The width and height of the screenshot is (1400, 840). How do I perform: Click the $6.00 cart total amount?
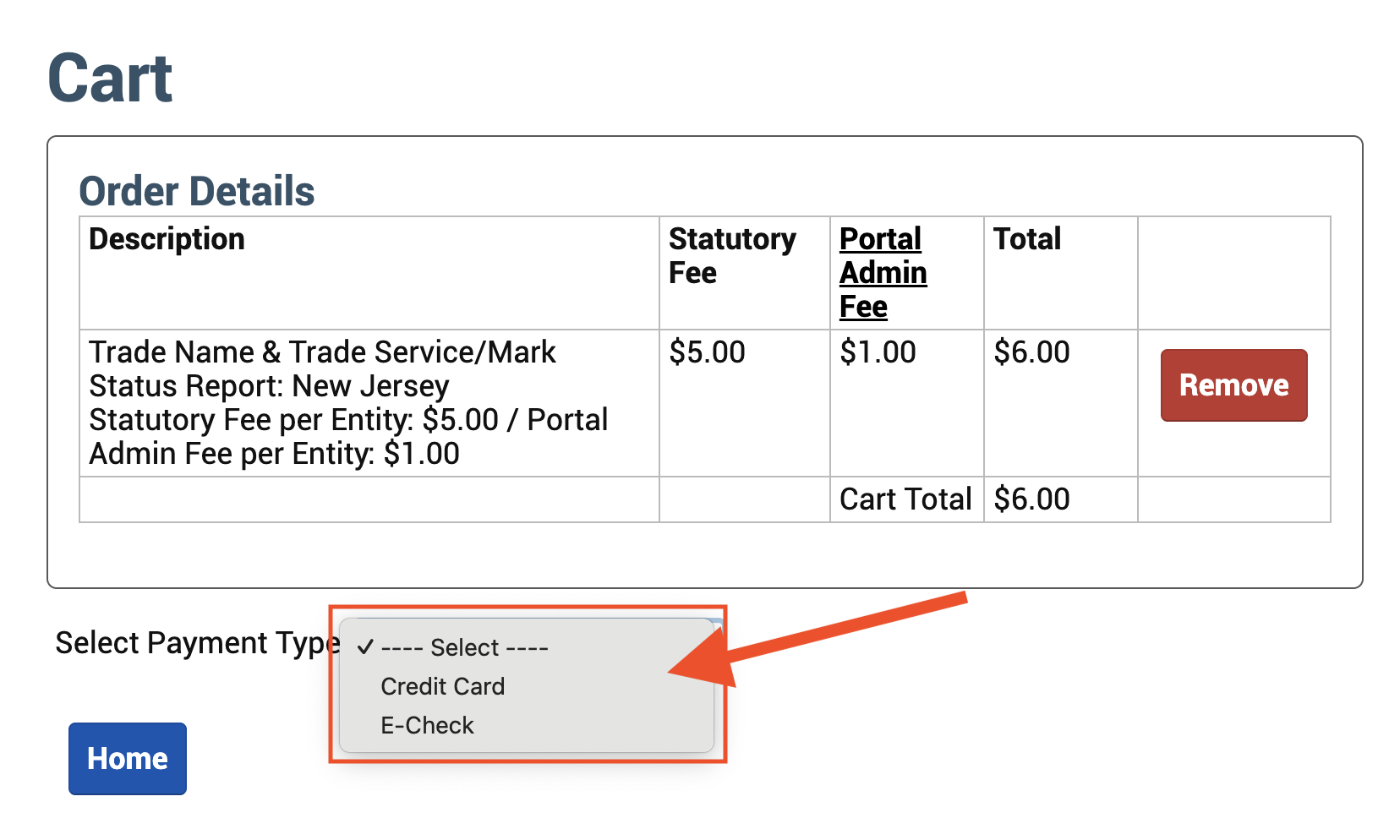click(1031, 499)
